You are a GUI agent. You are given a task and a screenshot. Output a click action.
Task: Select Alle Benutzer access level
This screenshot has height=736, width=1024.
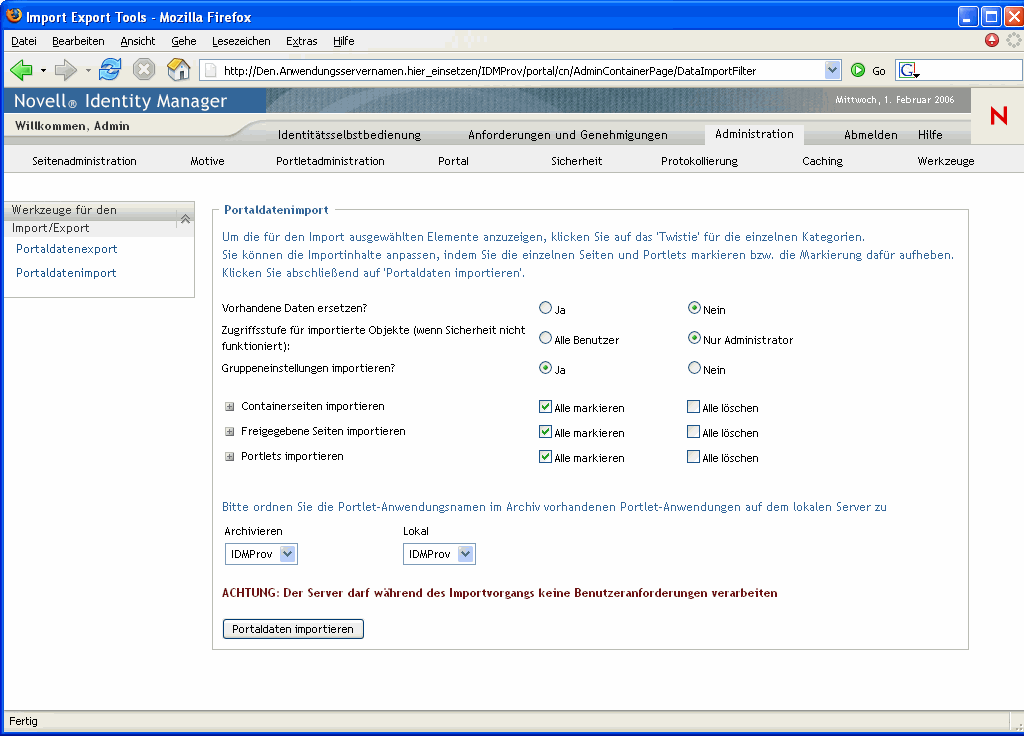pyautogui.click(x=545, y=338)
